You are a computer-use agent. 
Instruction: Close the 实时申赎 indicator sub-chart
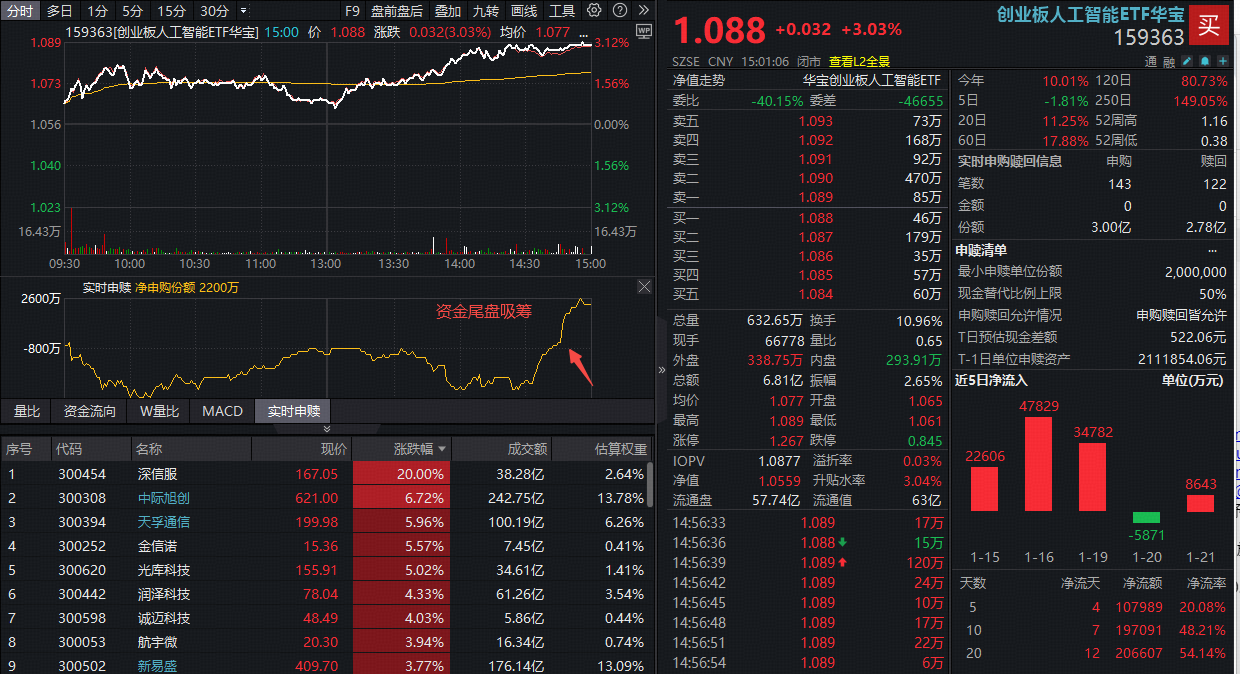(645, 287)
